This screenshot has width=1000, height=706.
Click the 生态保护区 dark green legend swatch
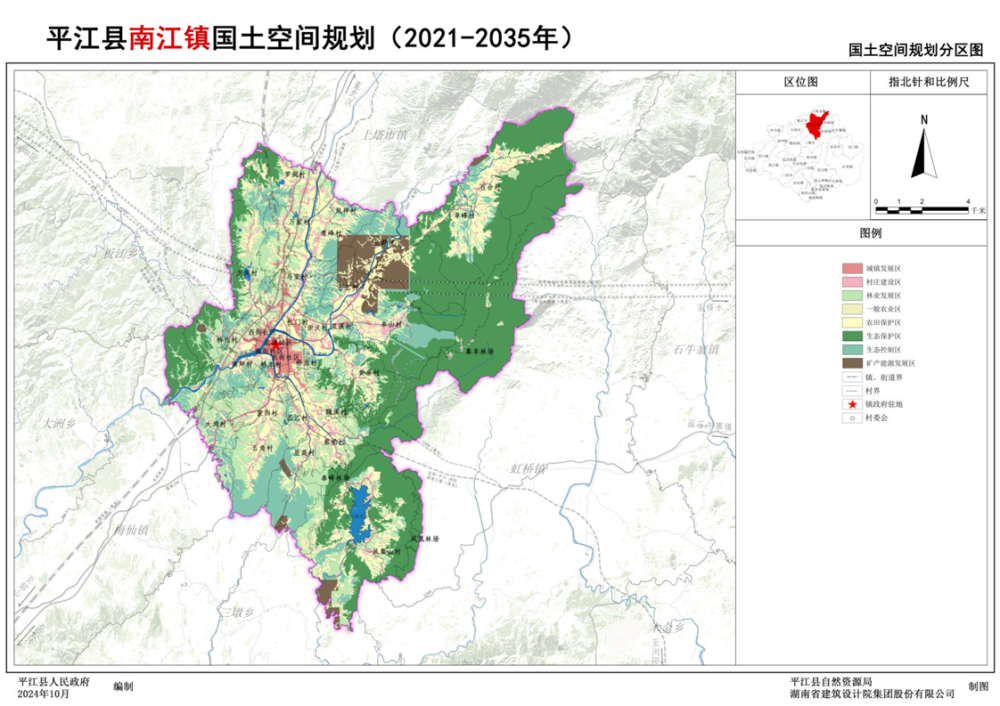pyautogui.click(x=852, y=337)
